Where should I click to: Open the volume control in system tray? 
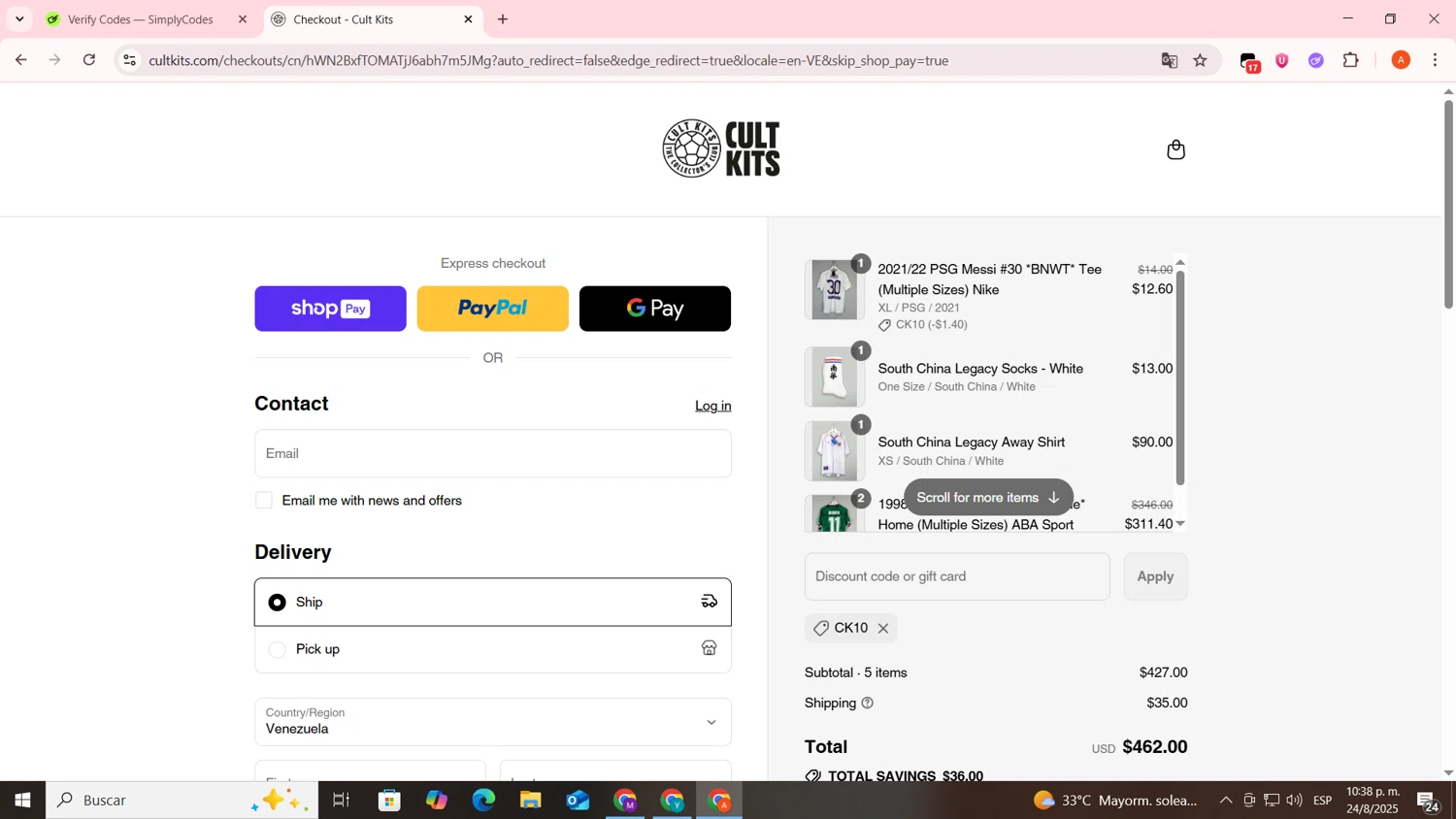1295,801
